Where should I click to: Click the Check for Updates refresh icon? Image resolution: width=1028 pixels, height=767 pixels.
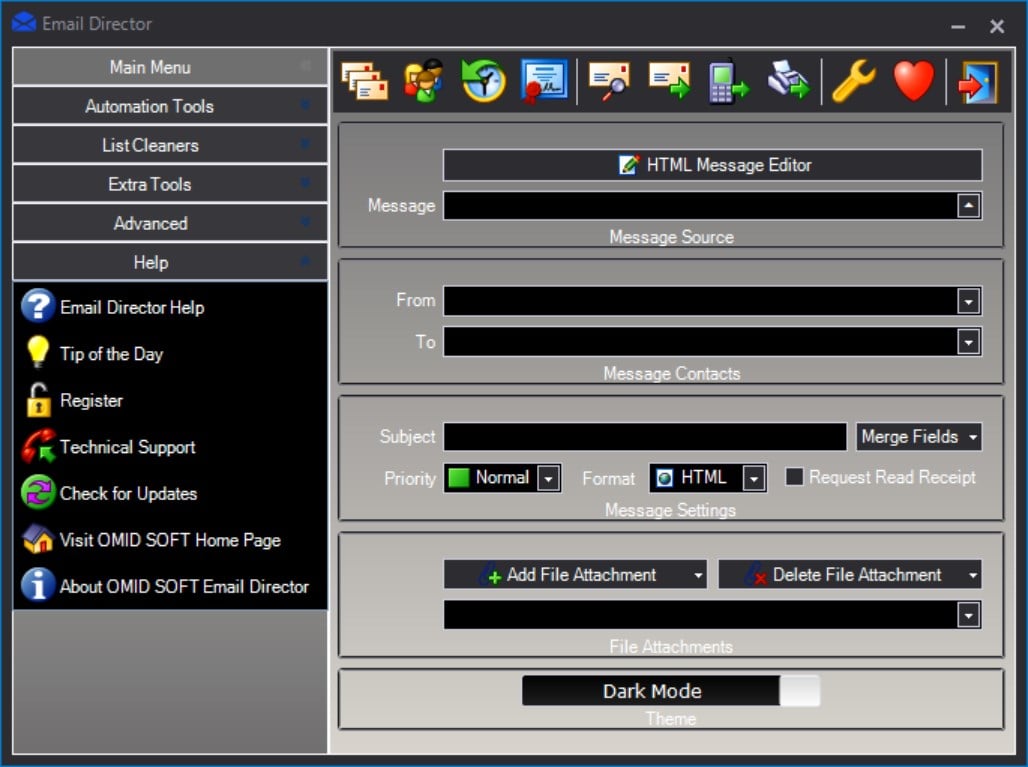coord(38,492)
